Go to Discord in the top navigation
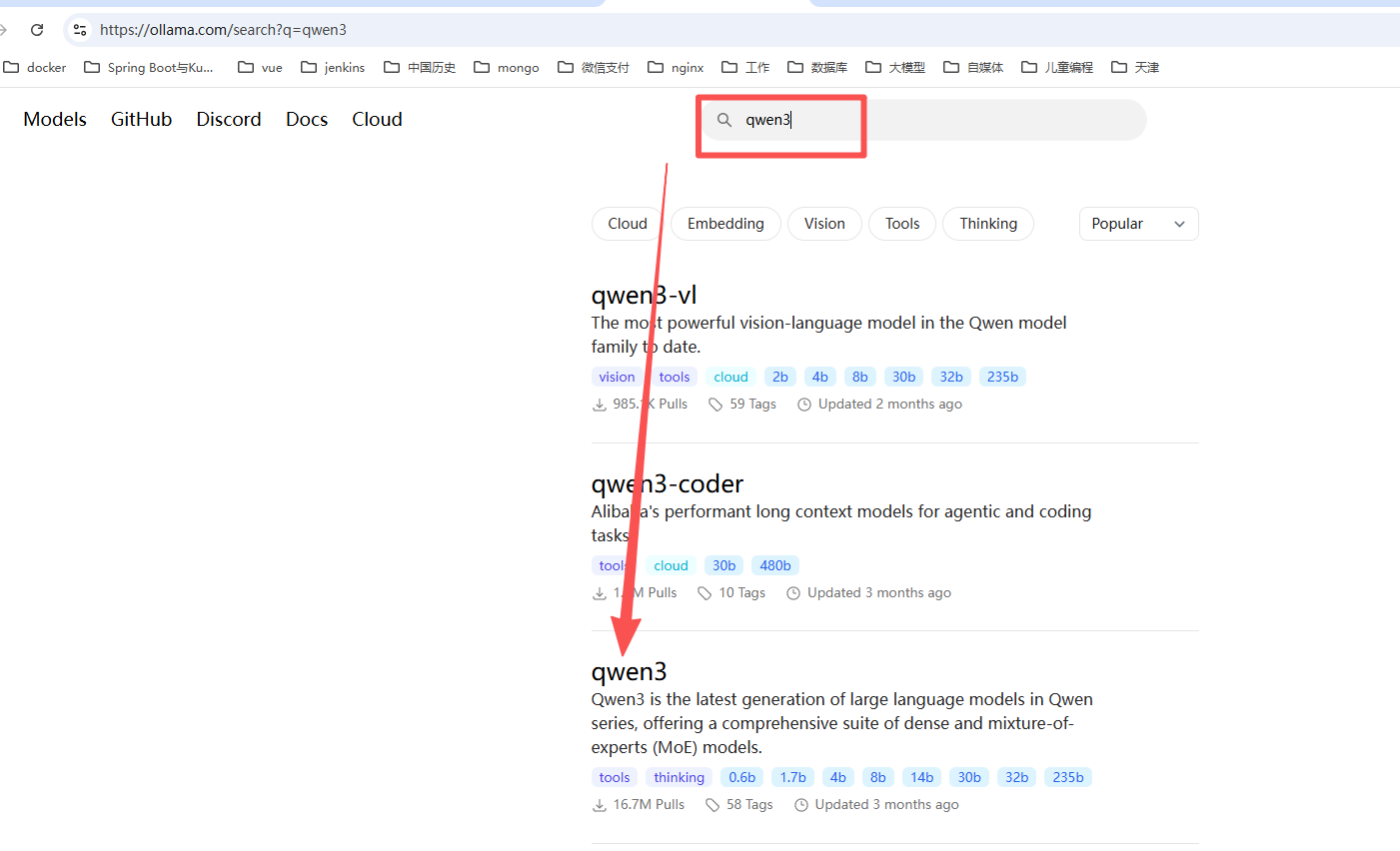 pyautogui.click(x=229, y=119)
